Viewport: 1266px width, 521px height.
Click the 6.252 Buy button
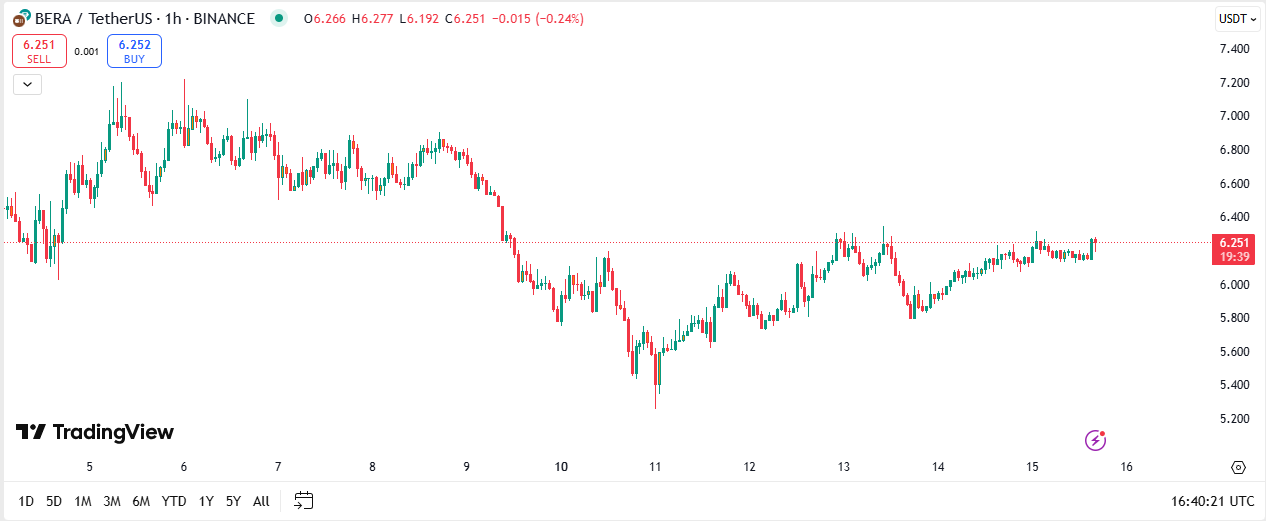click(134, 51)
